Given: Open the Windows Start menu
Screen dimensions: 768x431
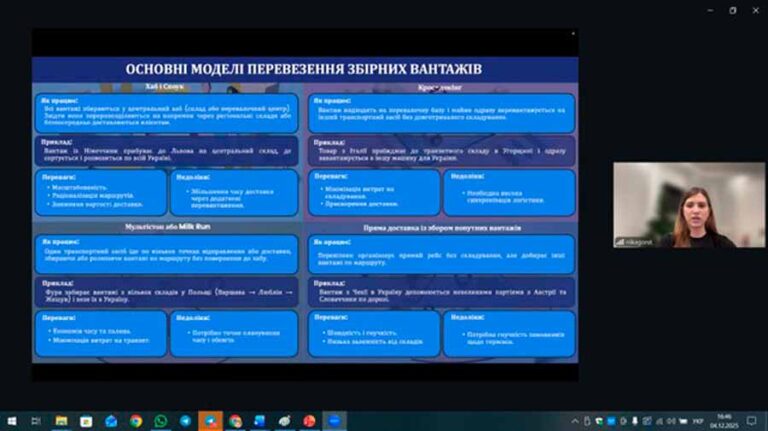Looking at the screenshot, I should pyautogui.click(x=11, y=421).
